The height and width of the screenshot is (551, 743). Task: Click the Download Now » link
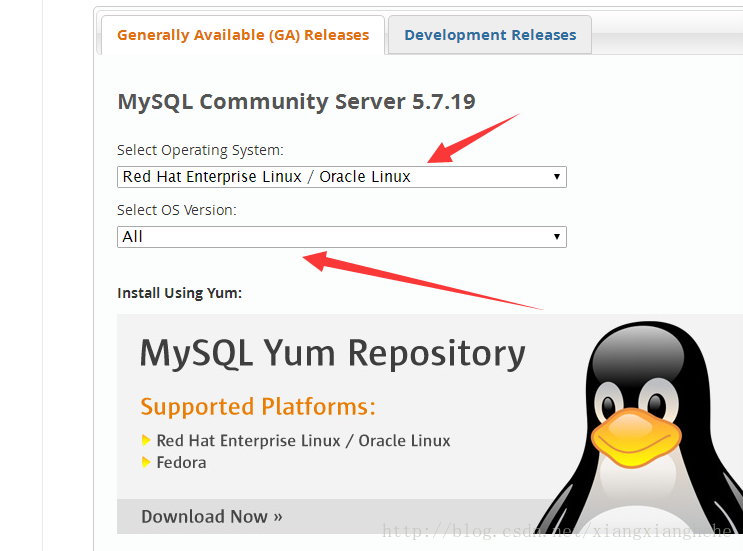click(211, 516)
